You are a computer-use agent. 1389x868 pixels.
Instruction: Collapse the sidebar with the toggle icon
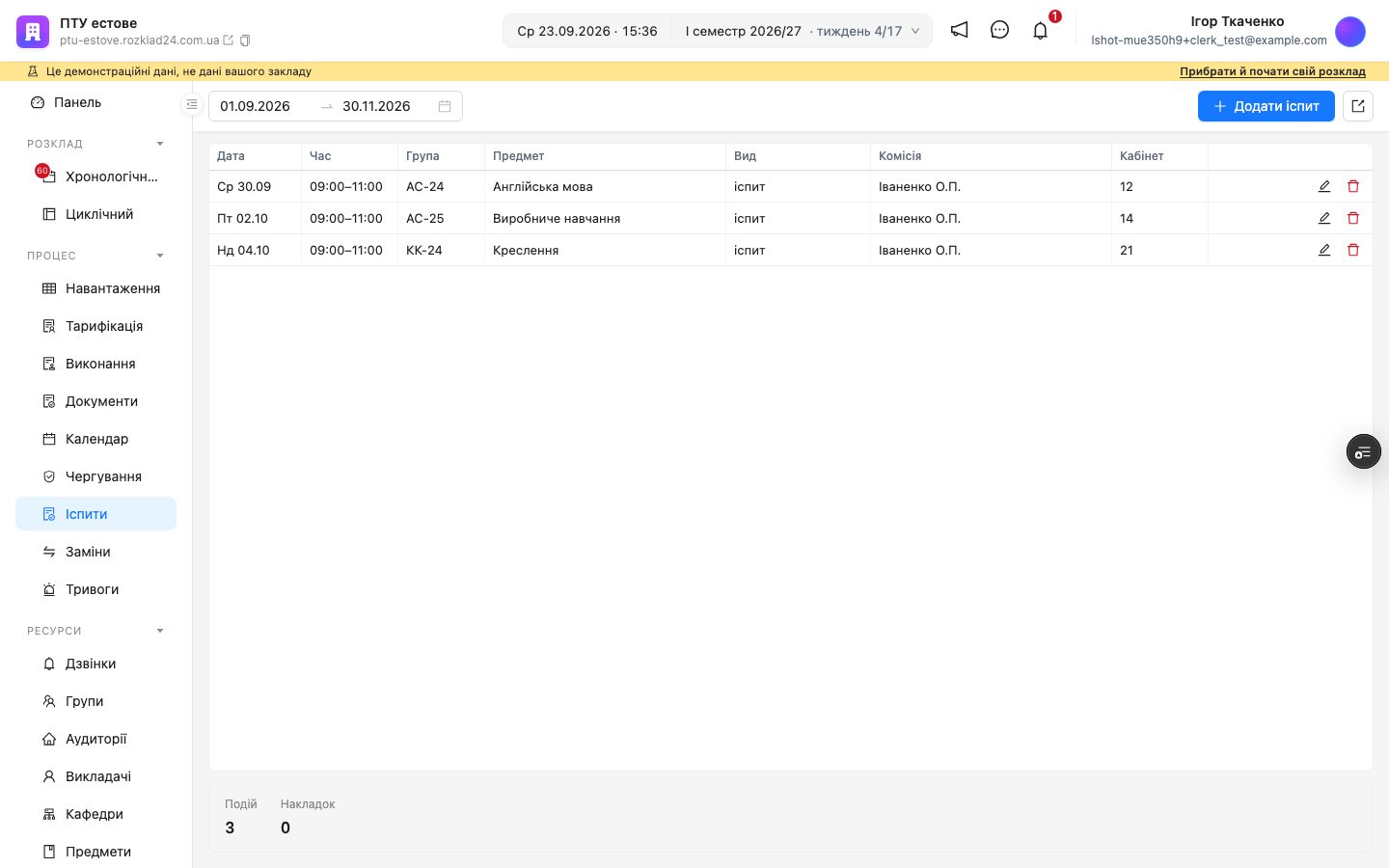click(x=192, y=104)
